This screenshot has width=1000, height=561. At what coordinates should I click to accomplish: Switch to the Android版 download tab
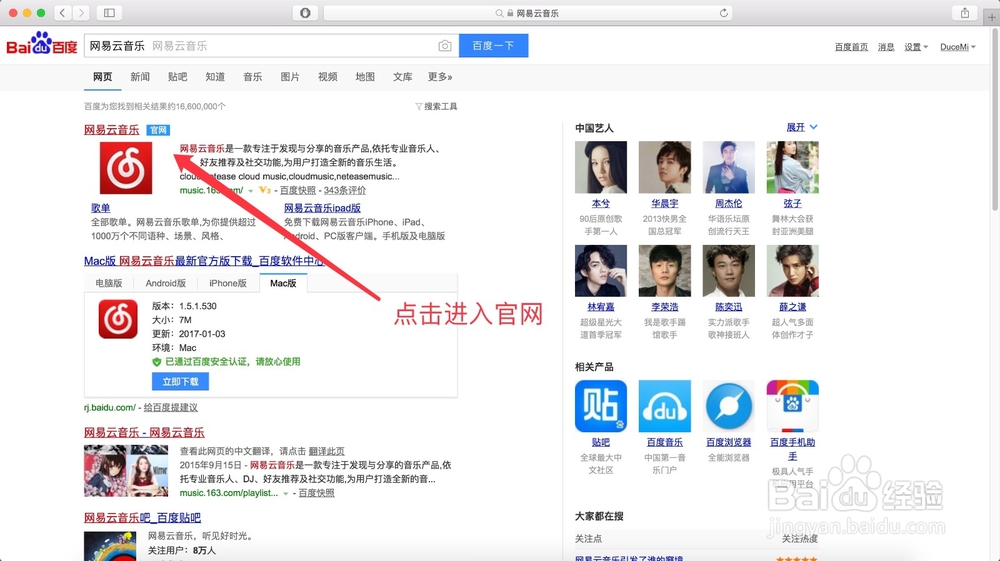coord(166,283)
